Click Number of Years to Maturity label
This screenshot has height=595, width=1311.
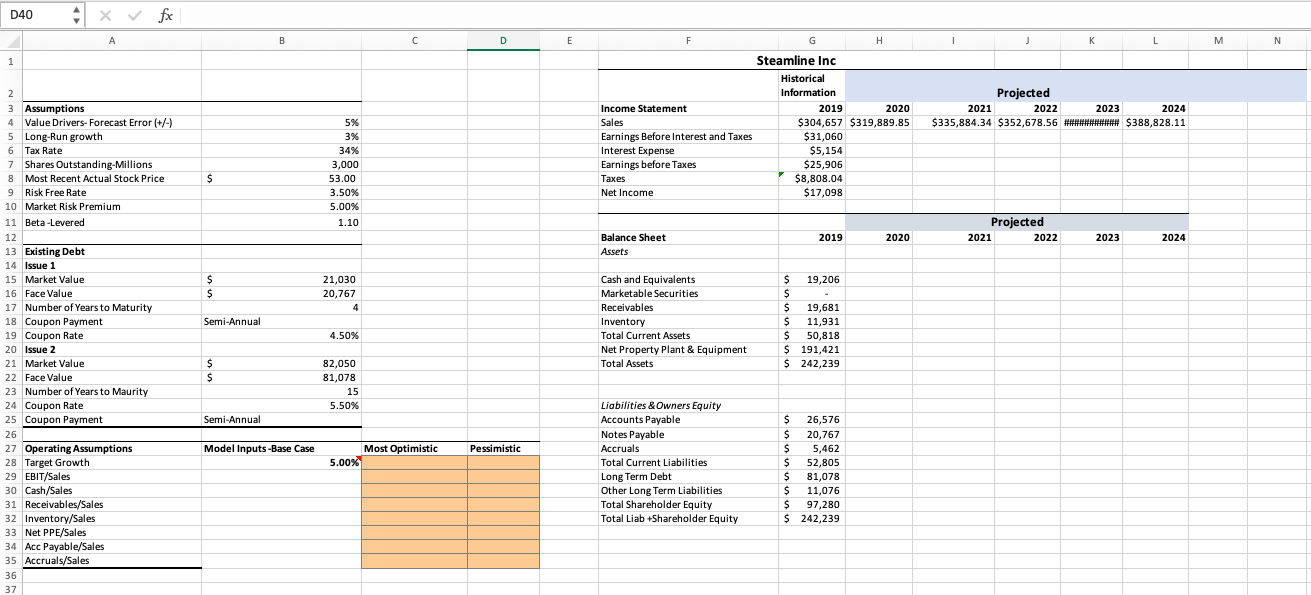point(88,307)
